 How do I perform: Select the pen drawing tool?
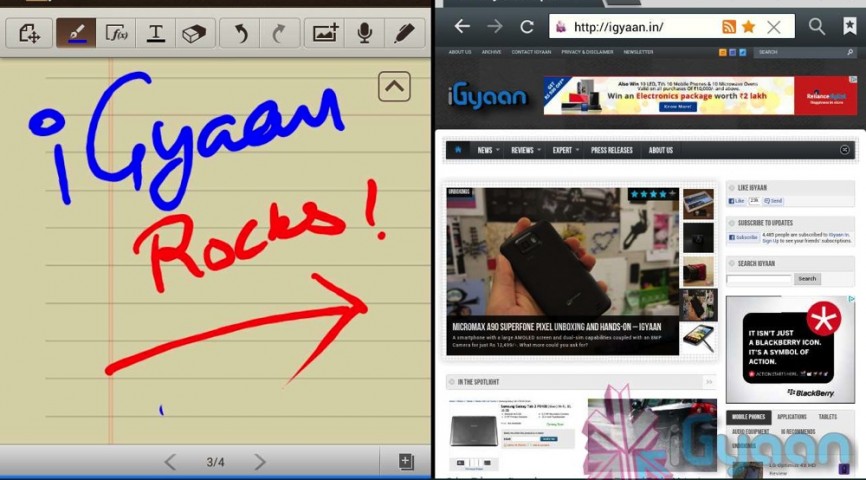pos(76,33)
